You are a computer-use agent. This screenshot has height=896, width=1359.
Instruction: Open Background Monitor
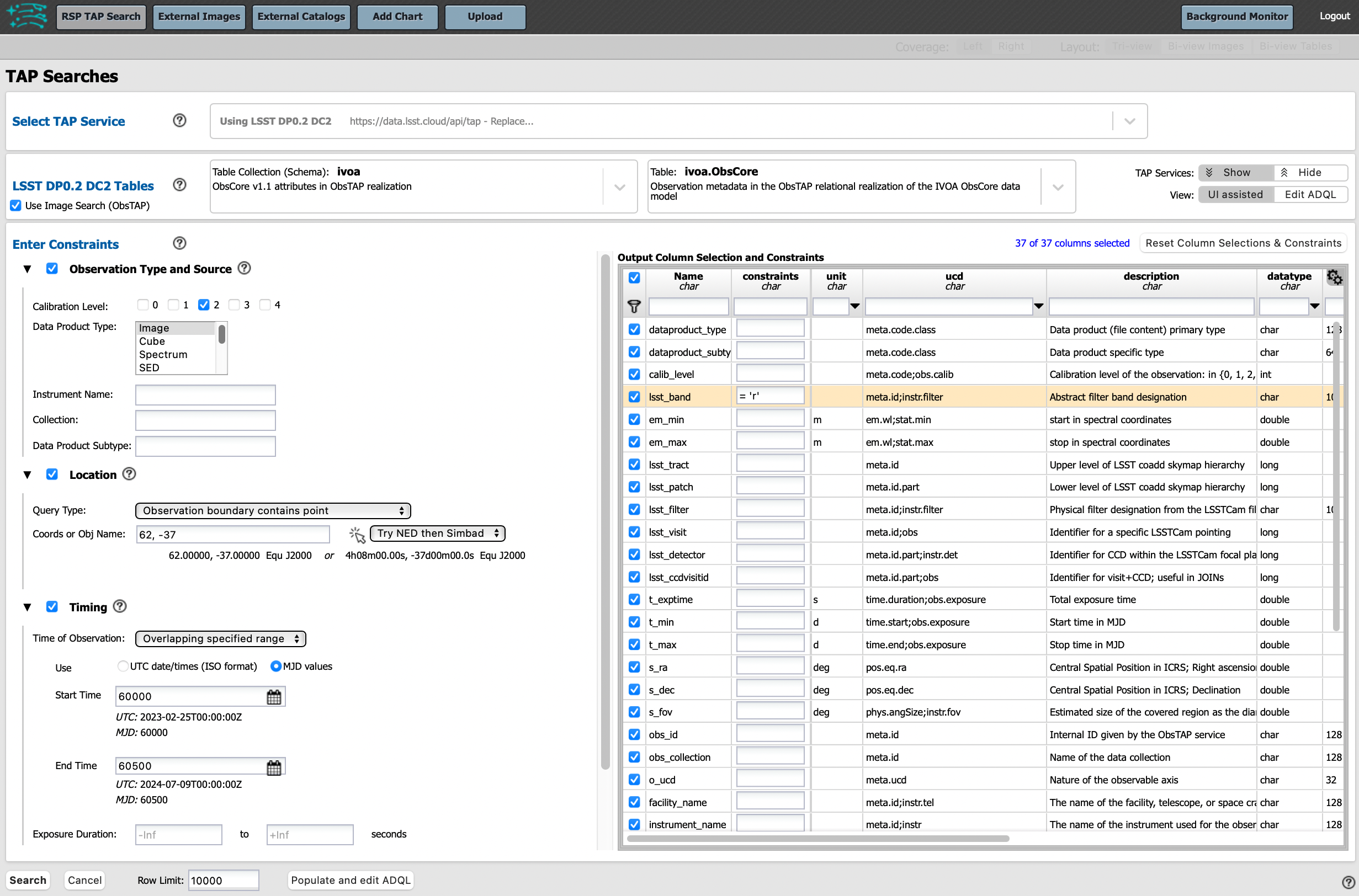1237,17
